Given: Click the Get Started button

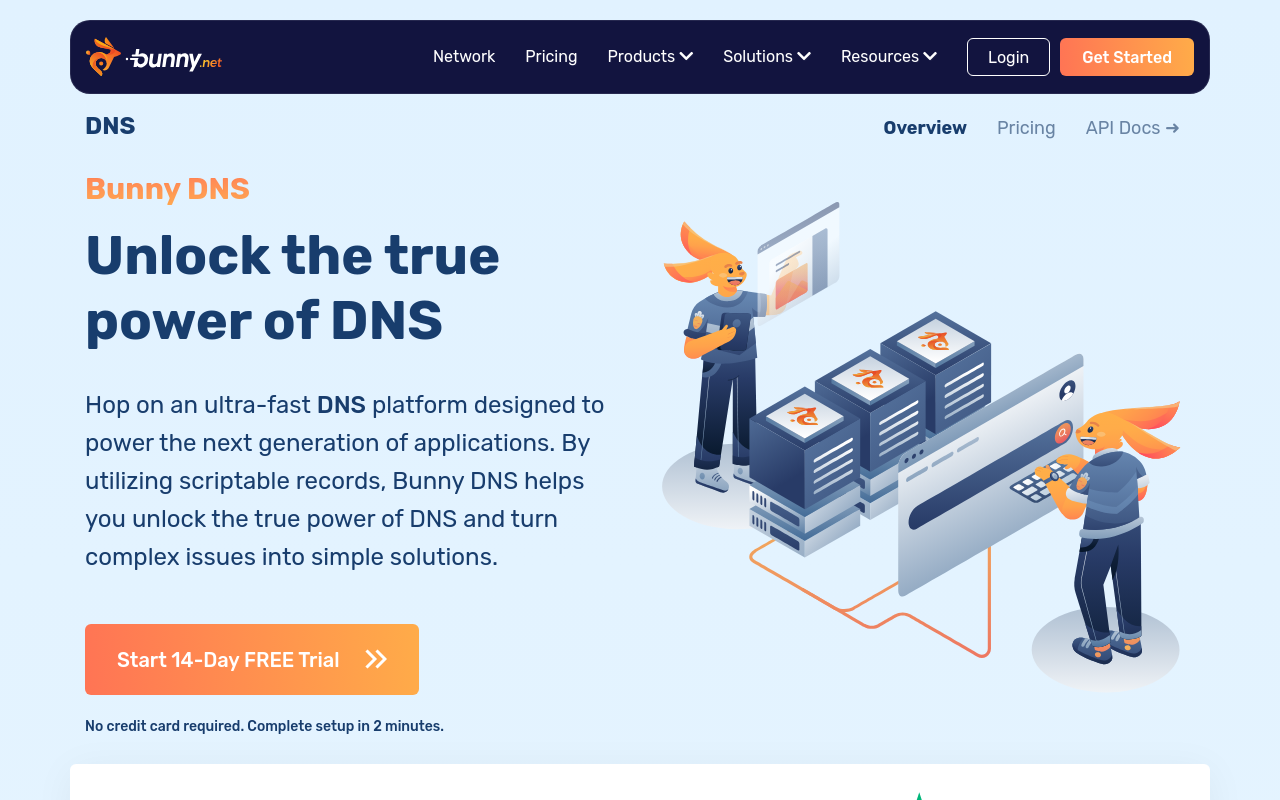Looking at the screenshot, I should (x=1127, y=57).
